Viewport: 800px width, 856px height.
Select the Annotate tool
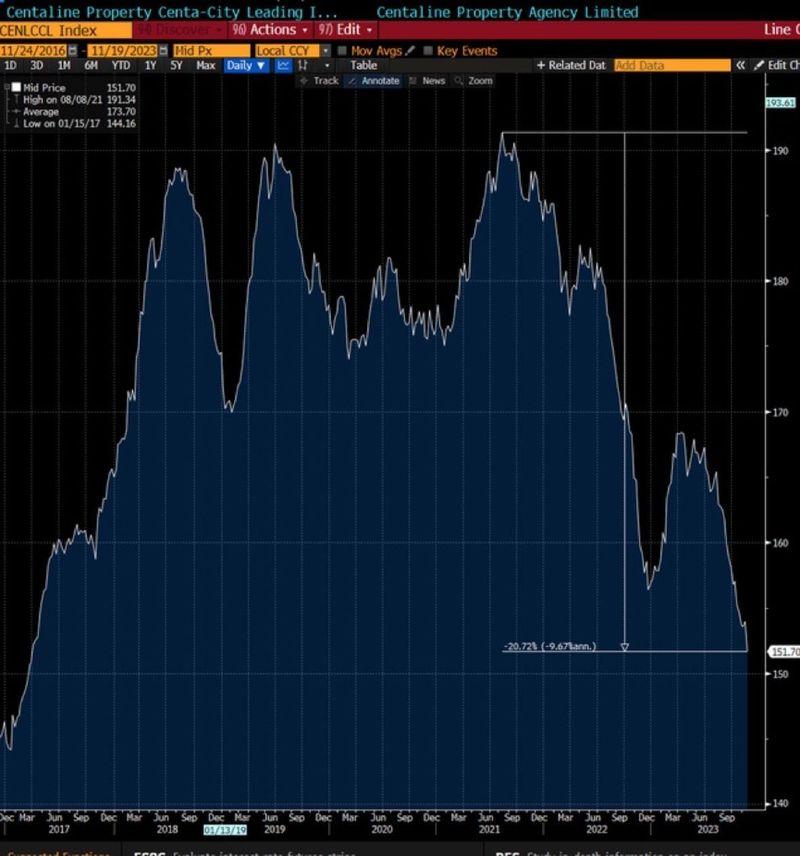[380, 81]
